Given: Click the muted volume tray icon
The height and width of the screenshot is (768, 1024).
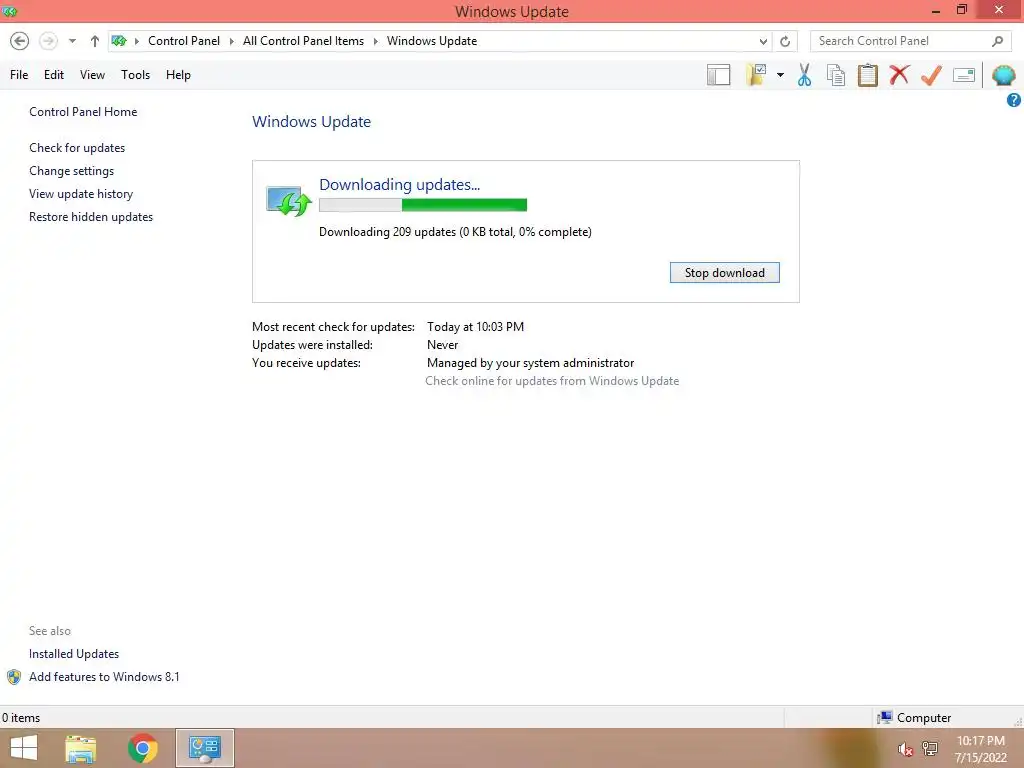Looking at the screenshot, I should (905, 749).
